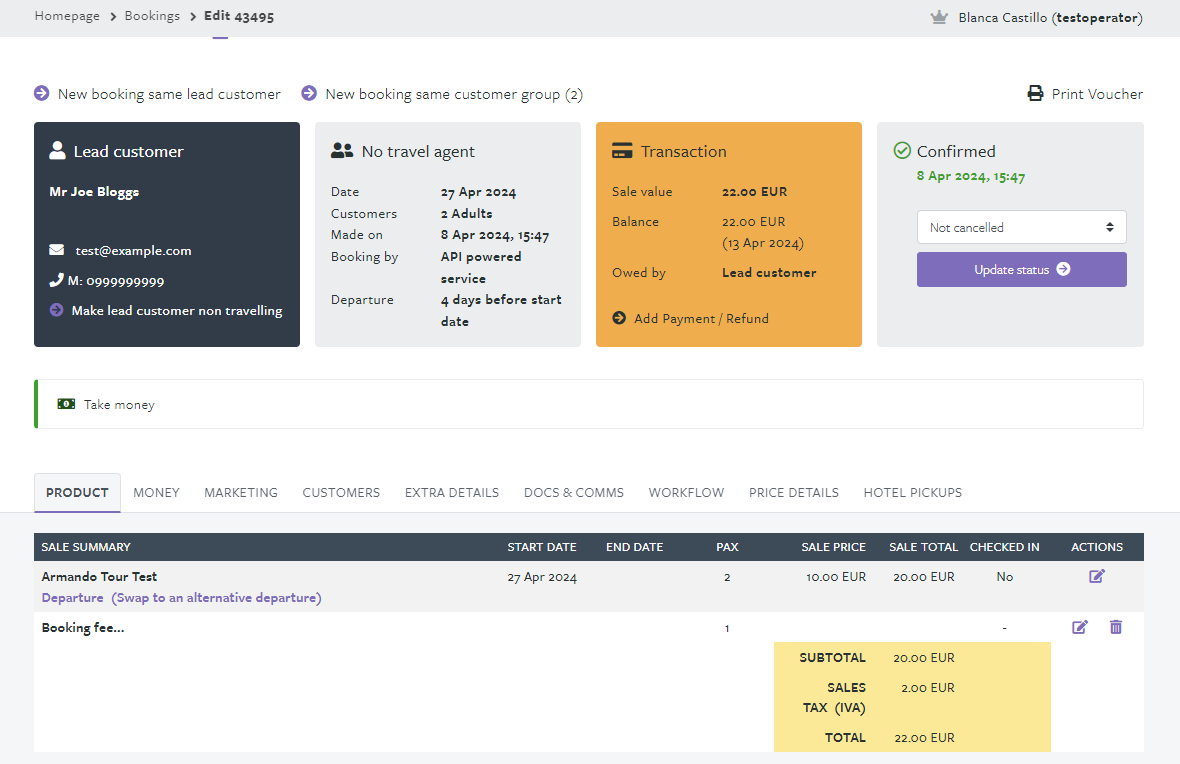Click the Mr Joe Bloggs customer name

click(x=94, y=192)
